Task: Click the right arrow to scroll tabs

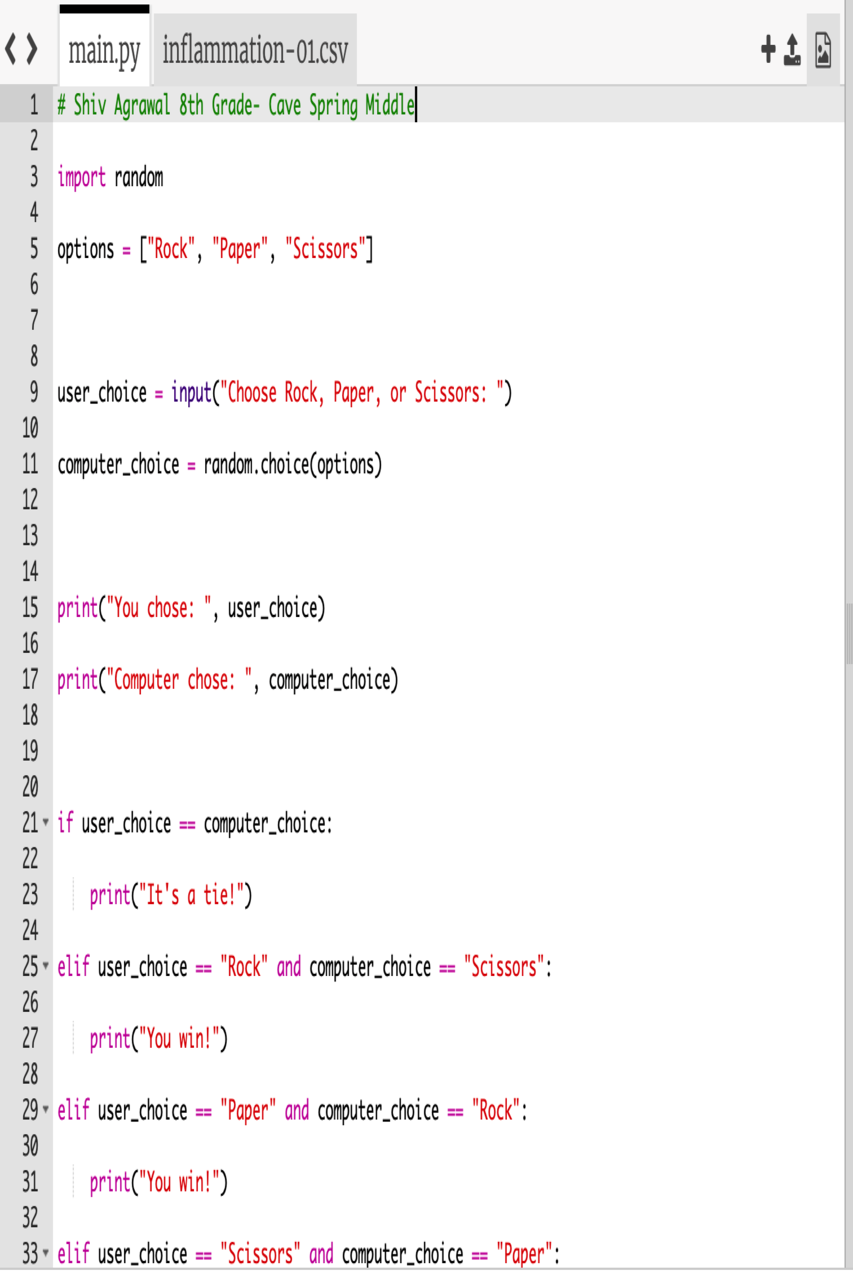Action: tap(32, 49)
